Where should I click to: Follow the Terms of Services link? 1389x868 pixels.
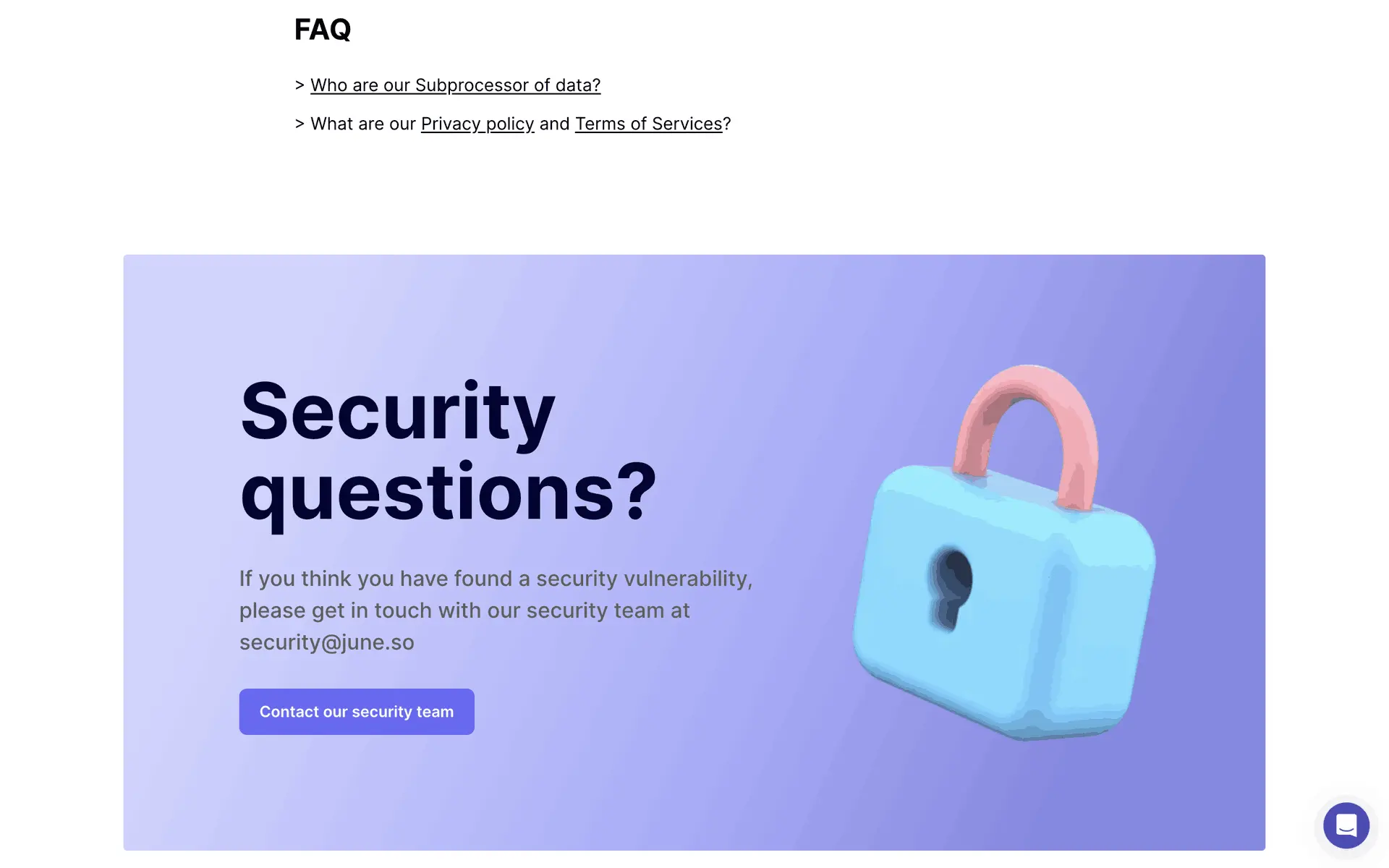[x=648, y=124]
